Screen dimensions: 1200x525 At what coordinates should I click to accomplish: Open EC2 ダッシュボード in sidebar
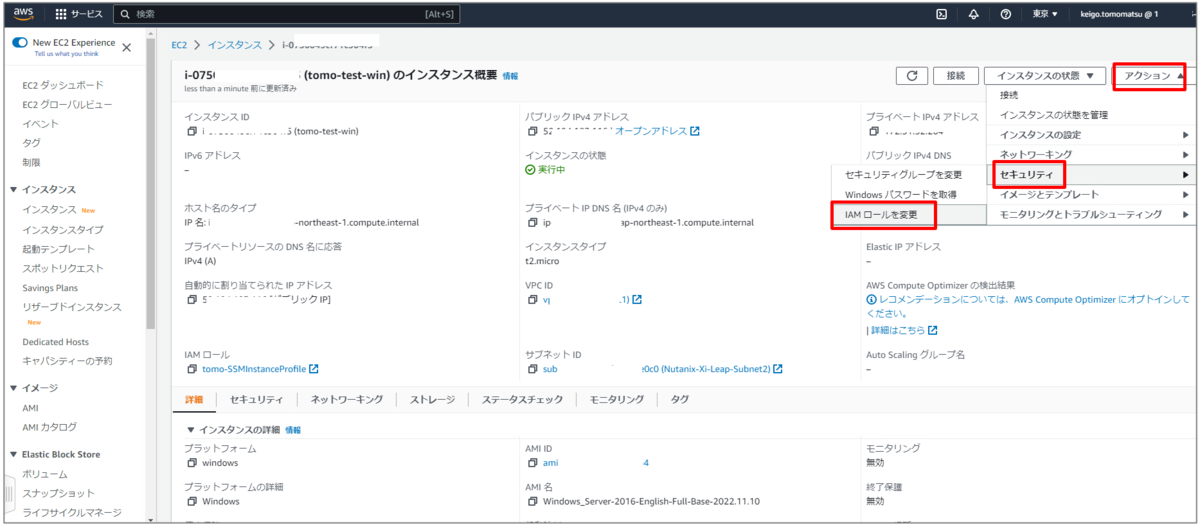[x=63, y=85]
